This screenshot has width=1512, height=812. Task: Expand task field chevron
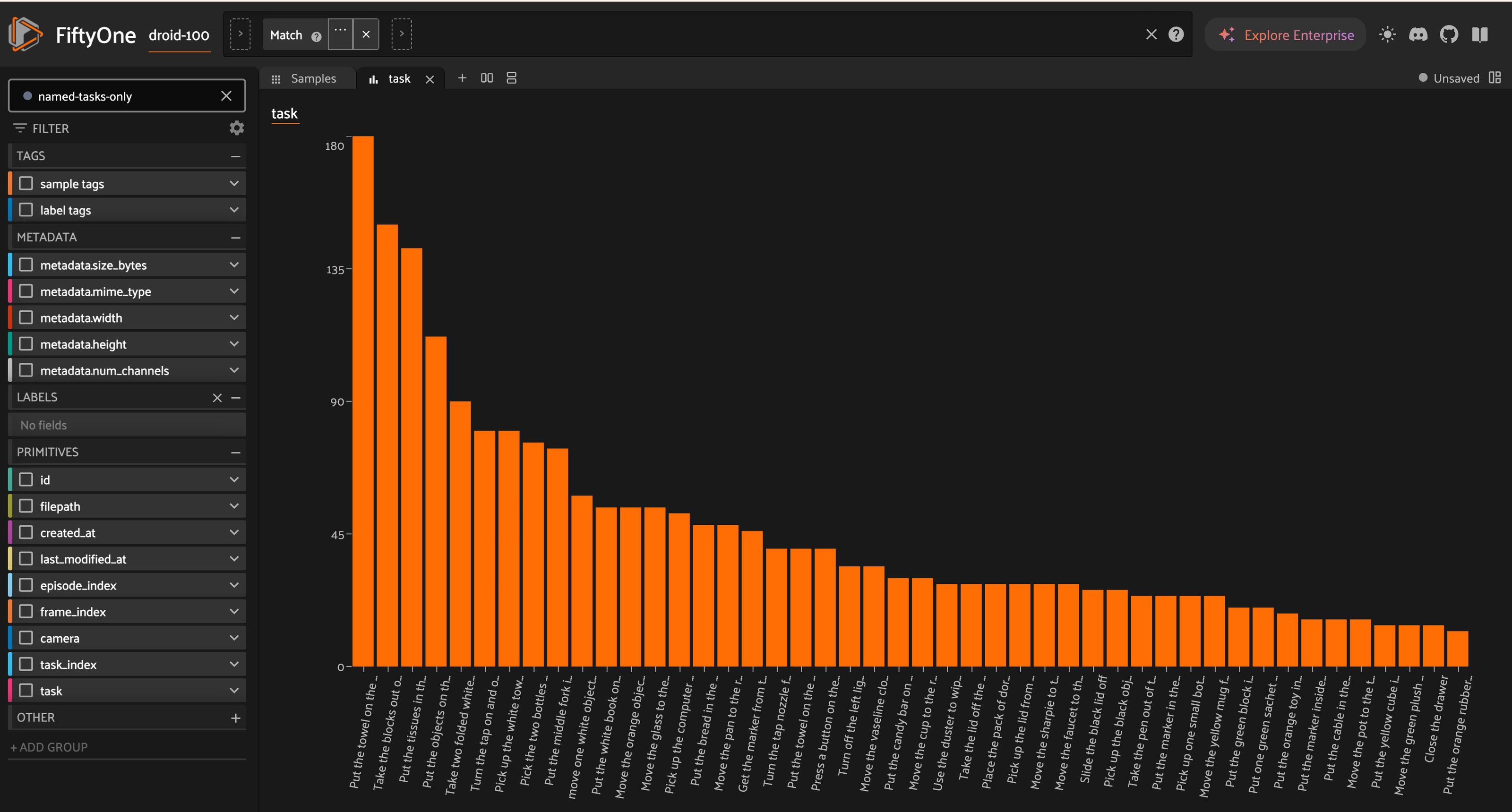click(234, 691)
